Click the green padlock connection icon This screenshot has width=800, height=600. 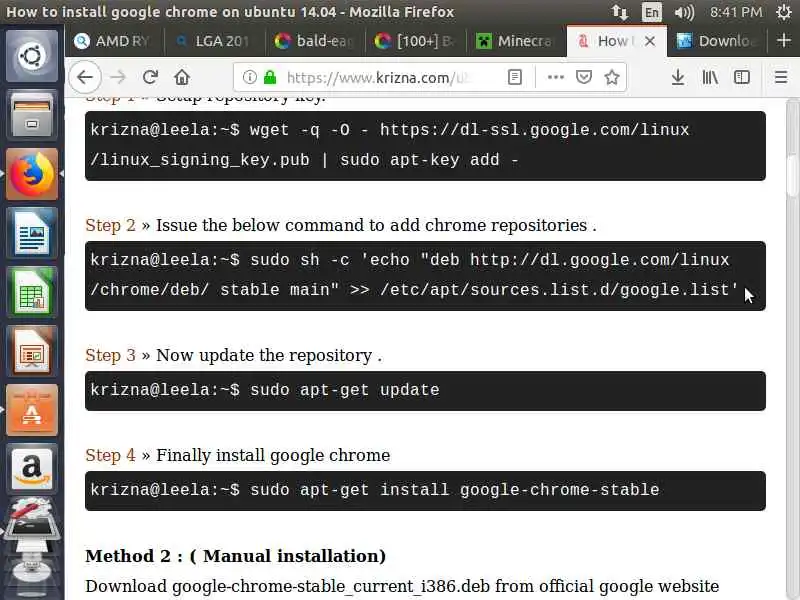tap(270, 78)
